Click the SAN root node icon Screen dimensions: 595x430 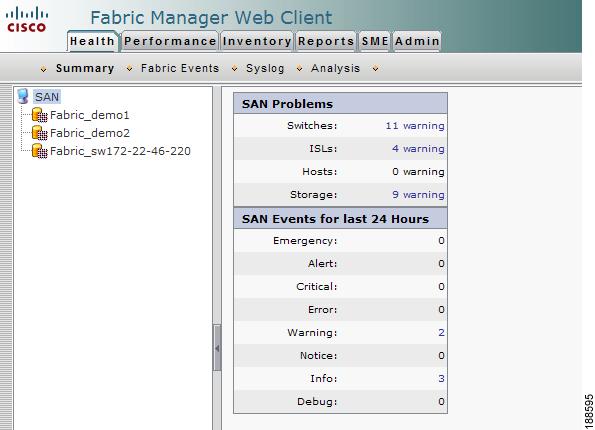pyautogui.click(x=23, y=96)
